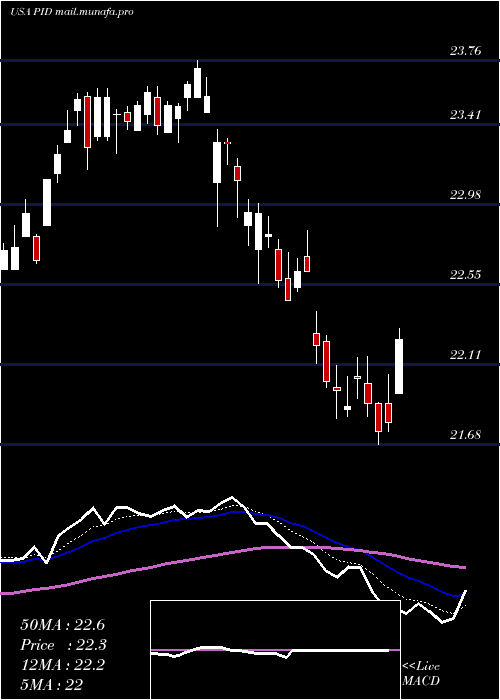This screenshot has height=700, width=500.
Task: Click the 5MA : 22 readout
Action: [51, 685]
